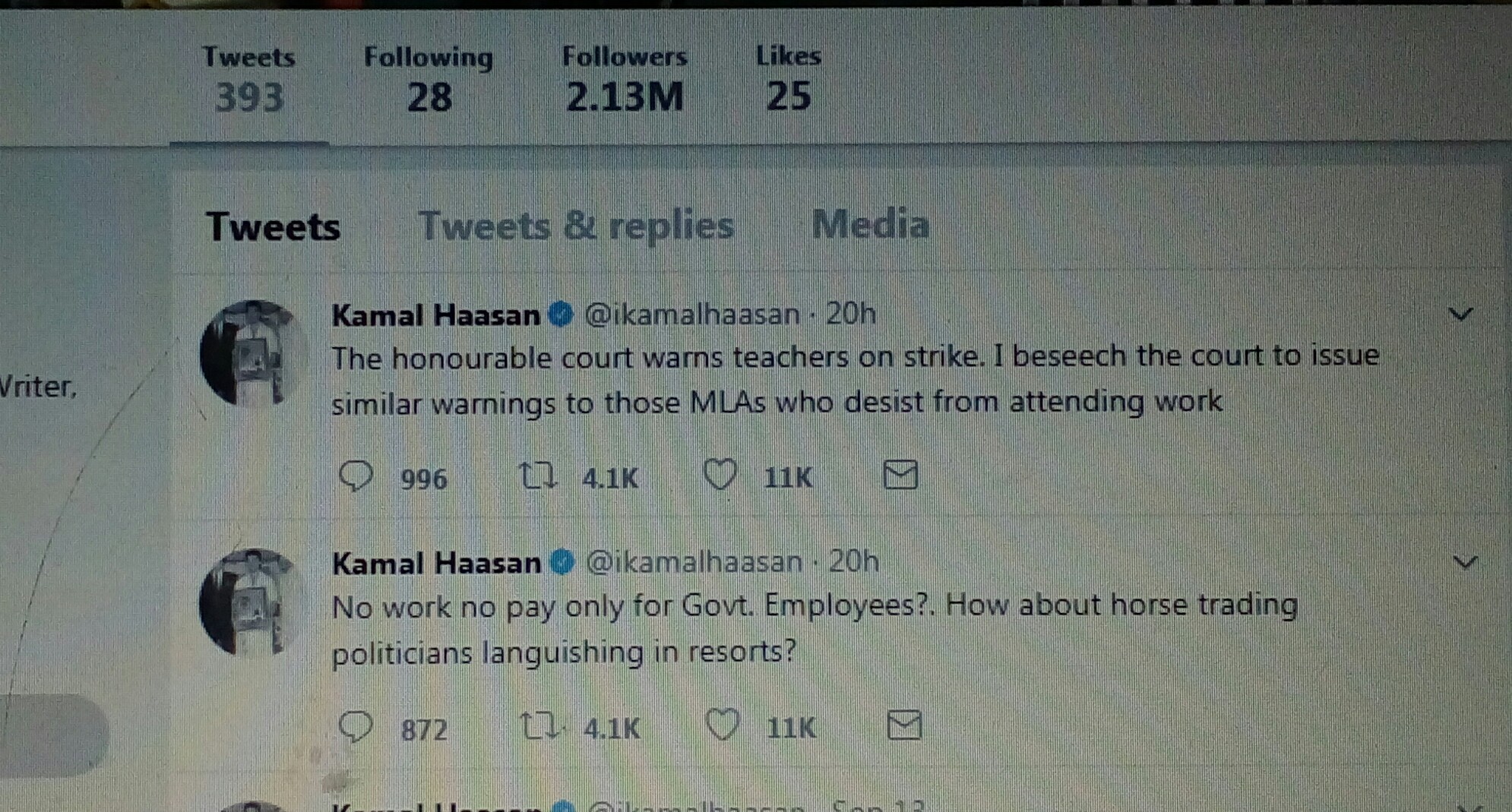Like the No work no pay tweet
This screenshot has width=1512, height=812.
(x=723, y=725)
